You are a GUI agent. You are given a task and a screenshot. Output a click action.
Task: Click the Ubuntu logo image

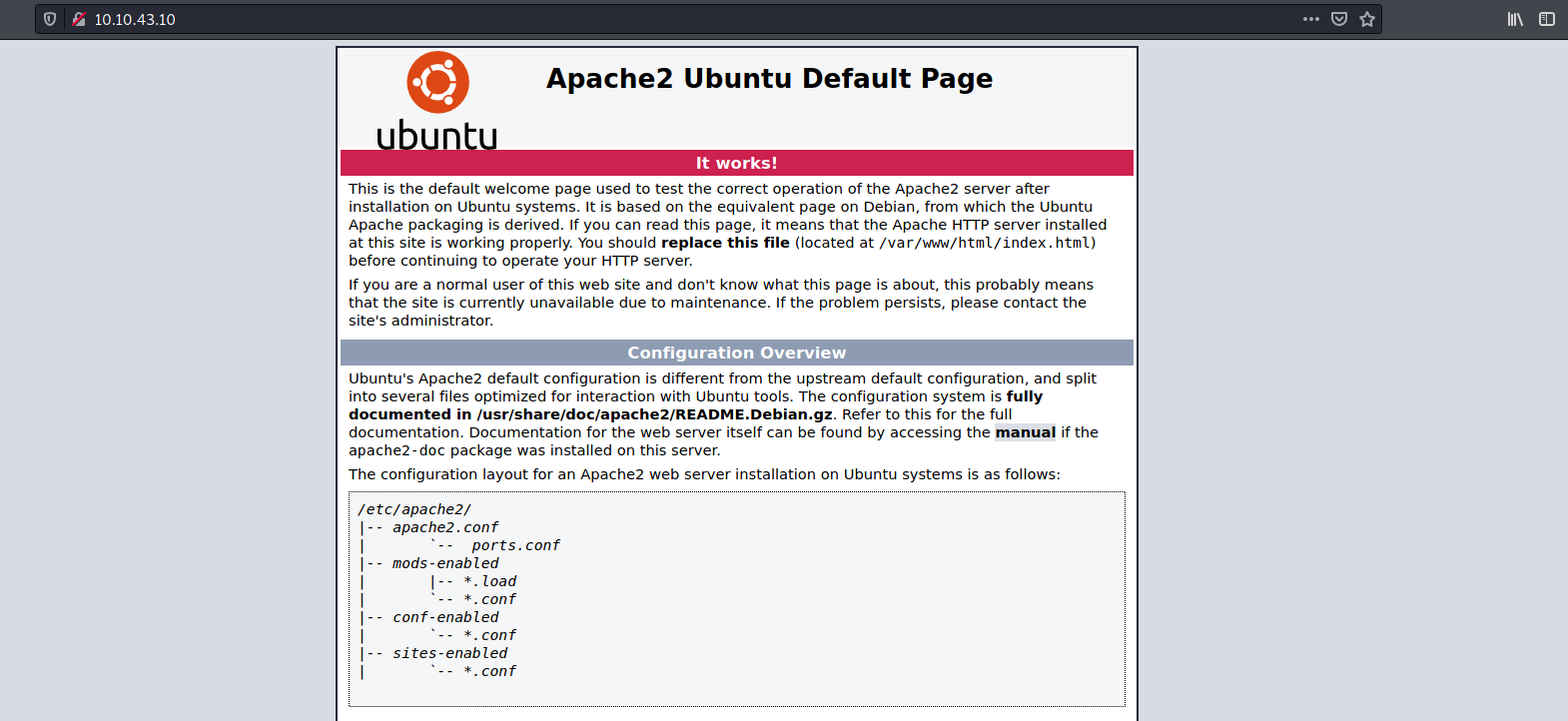437,100
